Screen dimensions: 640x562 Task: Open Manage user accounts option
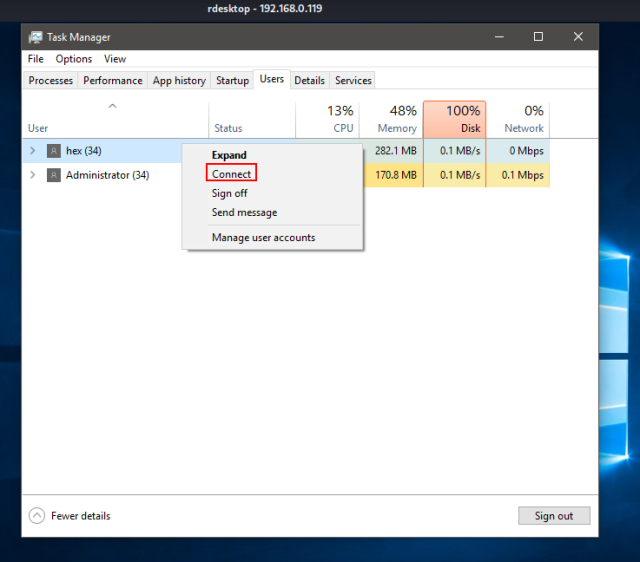click(x=263, y=238)
